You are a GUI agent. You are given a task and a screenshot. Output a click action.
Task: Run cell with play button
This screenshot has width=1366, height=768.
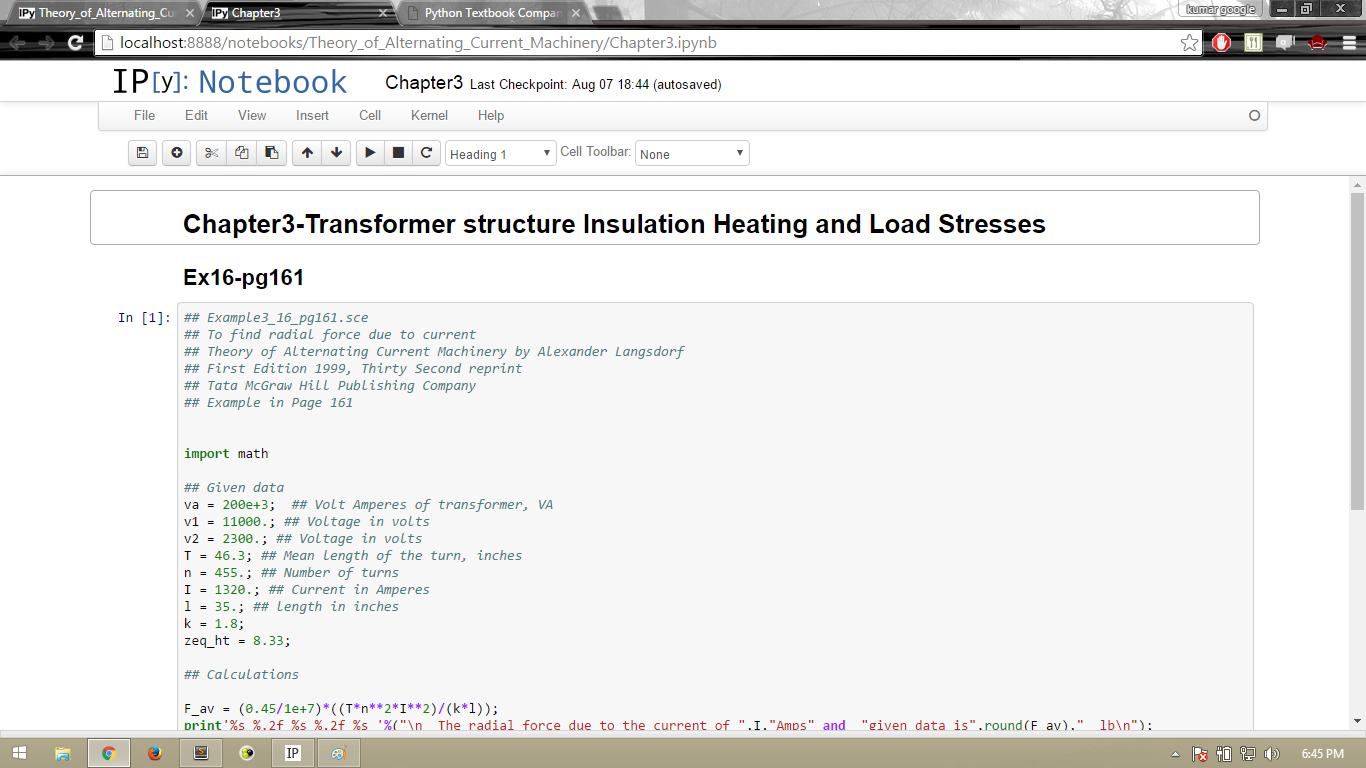click(370, 153)
